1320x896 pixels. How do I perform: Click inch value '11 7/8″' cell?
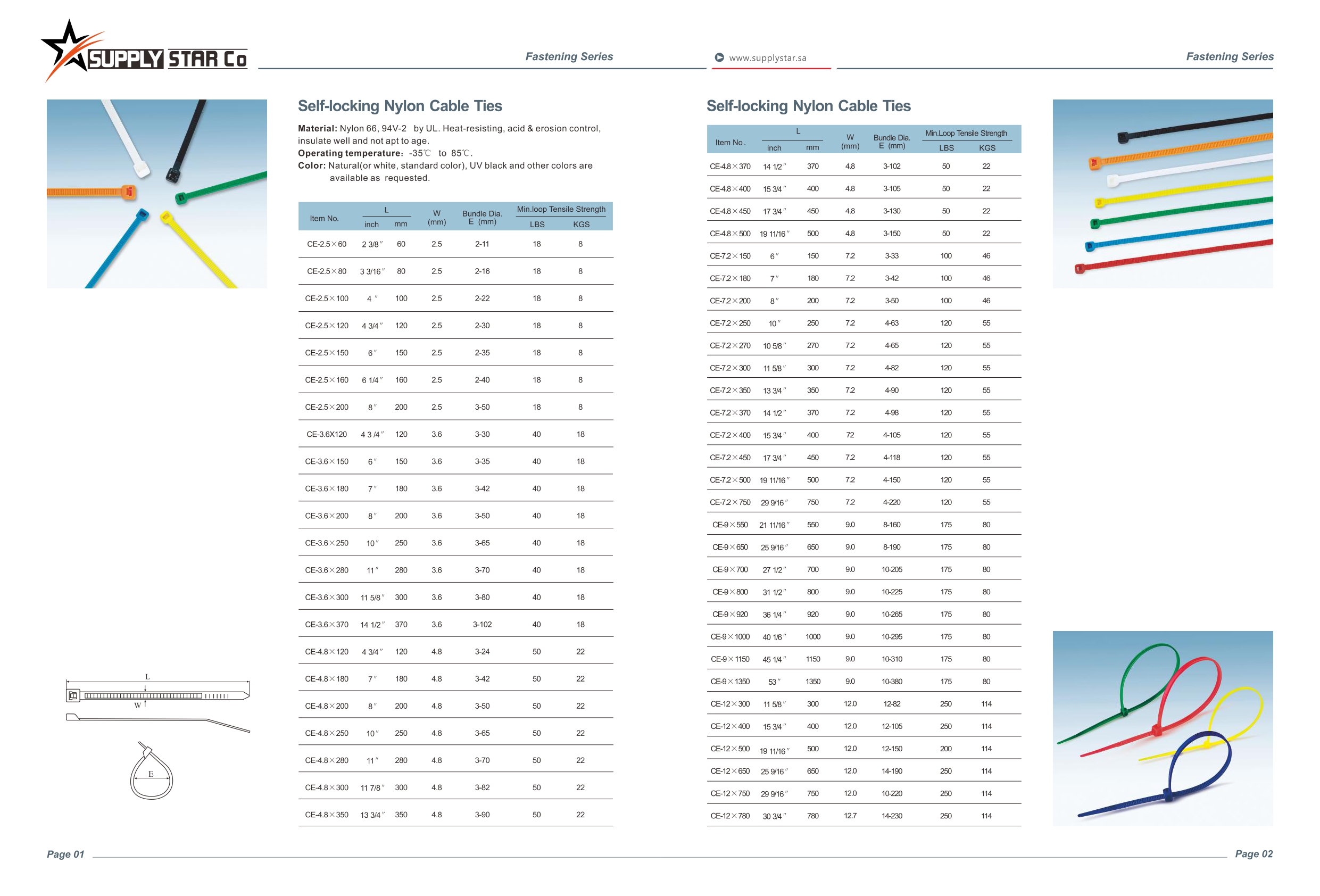[x=372, y=788]
